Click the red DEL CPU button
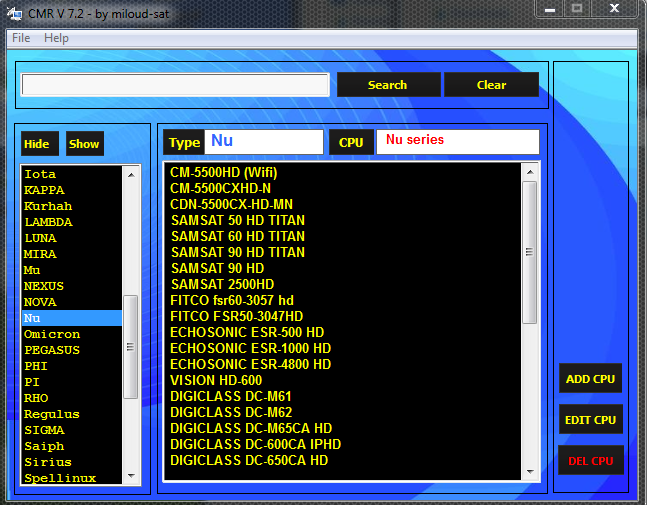Image resolution: width=647 pixels, height=505 pixels. [x=590, y=460]
